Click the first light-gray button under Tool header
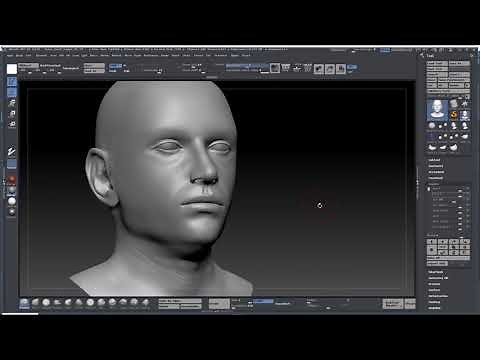 click(437, 63)
